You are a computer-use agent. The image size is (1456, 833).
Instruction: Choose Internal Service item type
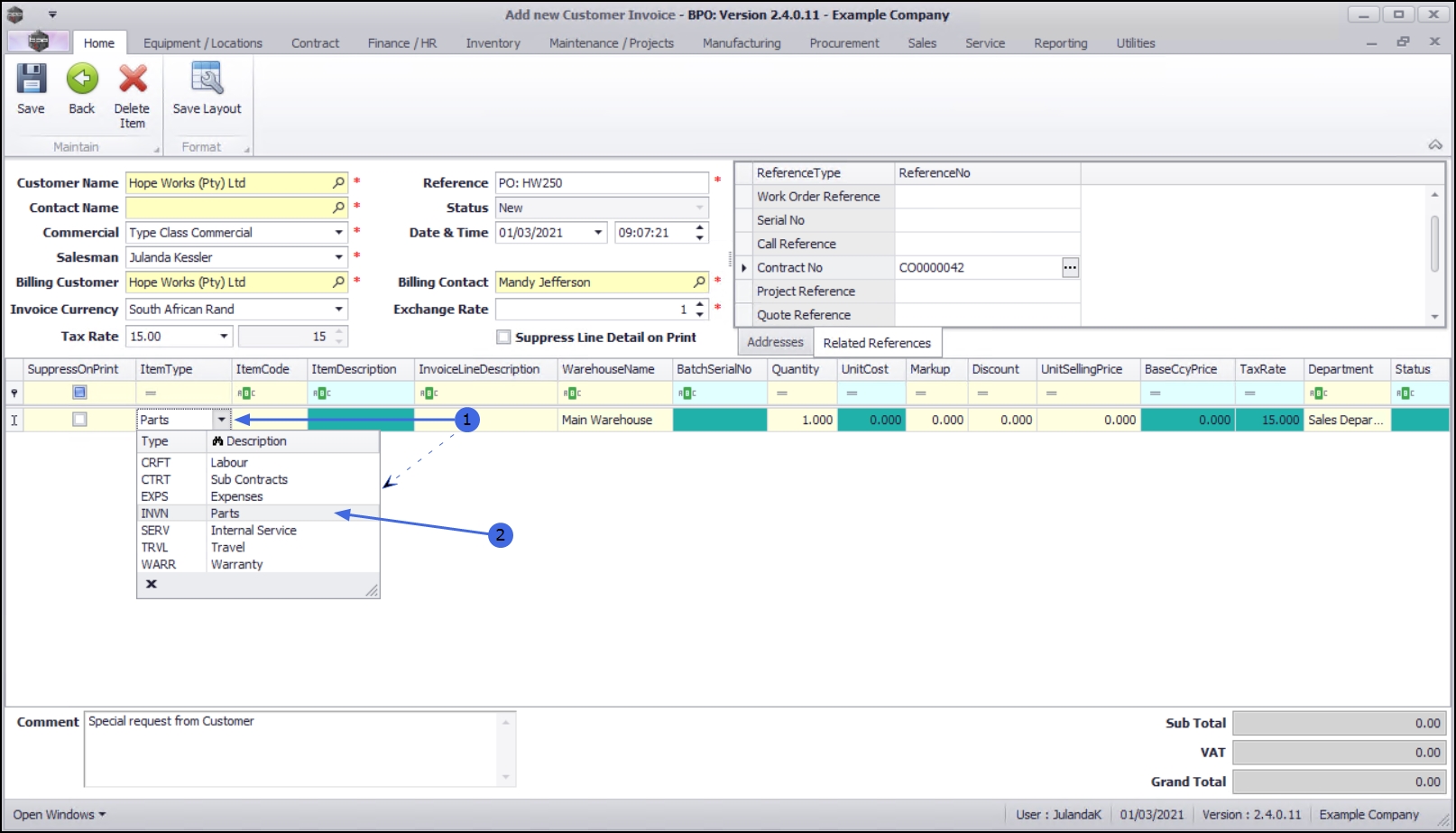[x=258, y=531]
